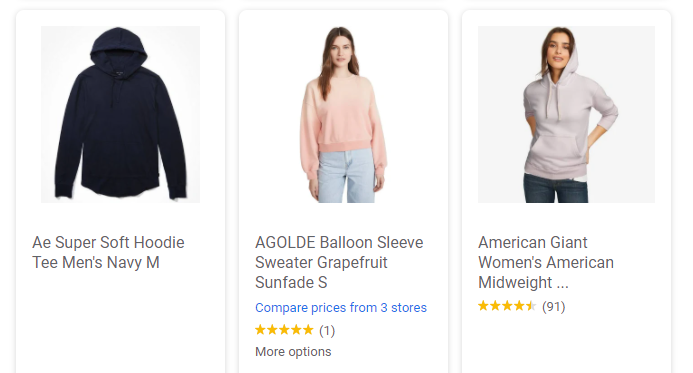693x373 pixels.
Task: Click the third star of the American Giant rating
Action: click(x=507, y=306)
